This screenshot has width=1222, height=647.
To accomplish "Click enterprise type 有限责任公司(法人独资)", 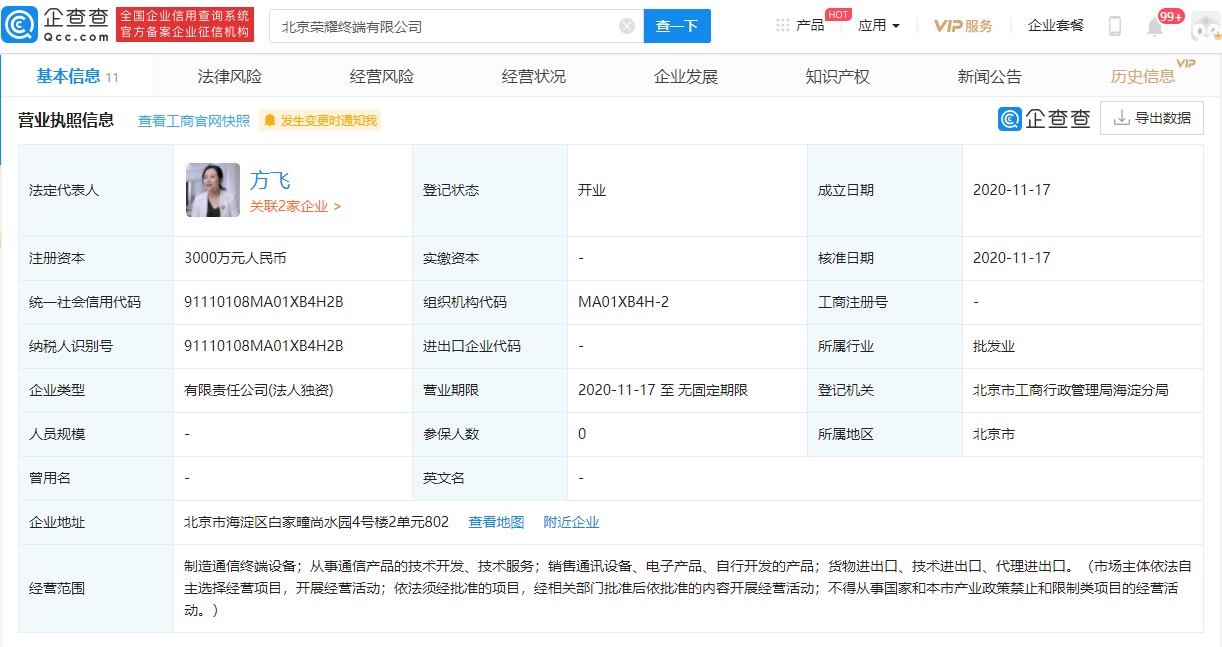I will pyautogui.click(x=259, y=390).
